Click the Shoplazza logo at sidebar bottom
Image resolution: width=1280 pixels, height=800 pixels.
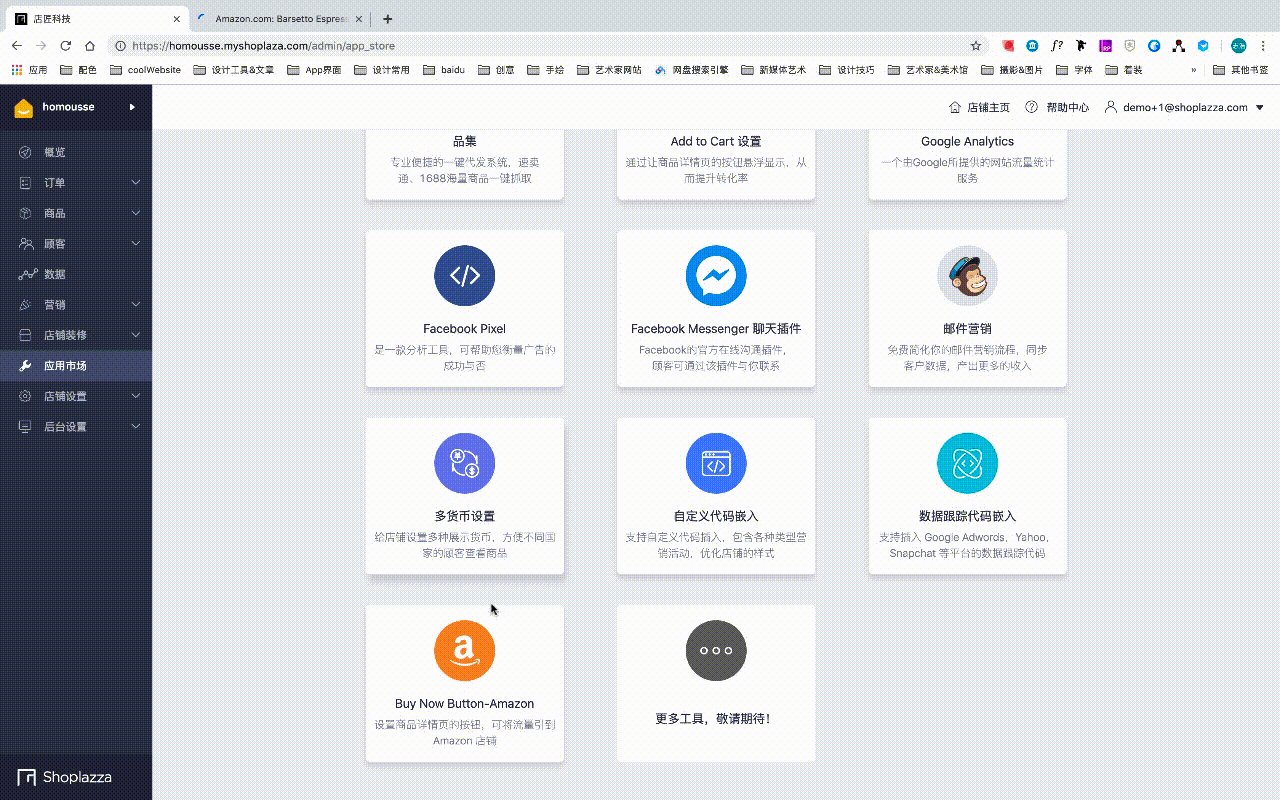[64, 777]
